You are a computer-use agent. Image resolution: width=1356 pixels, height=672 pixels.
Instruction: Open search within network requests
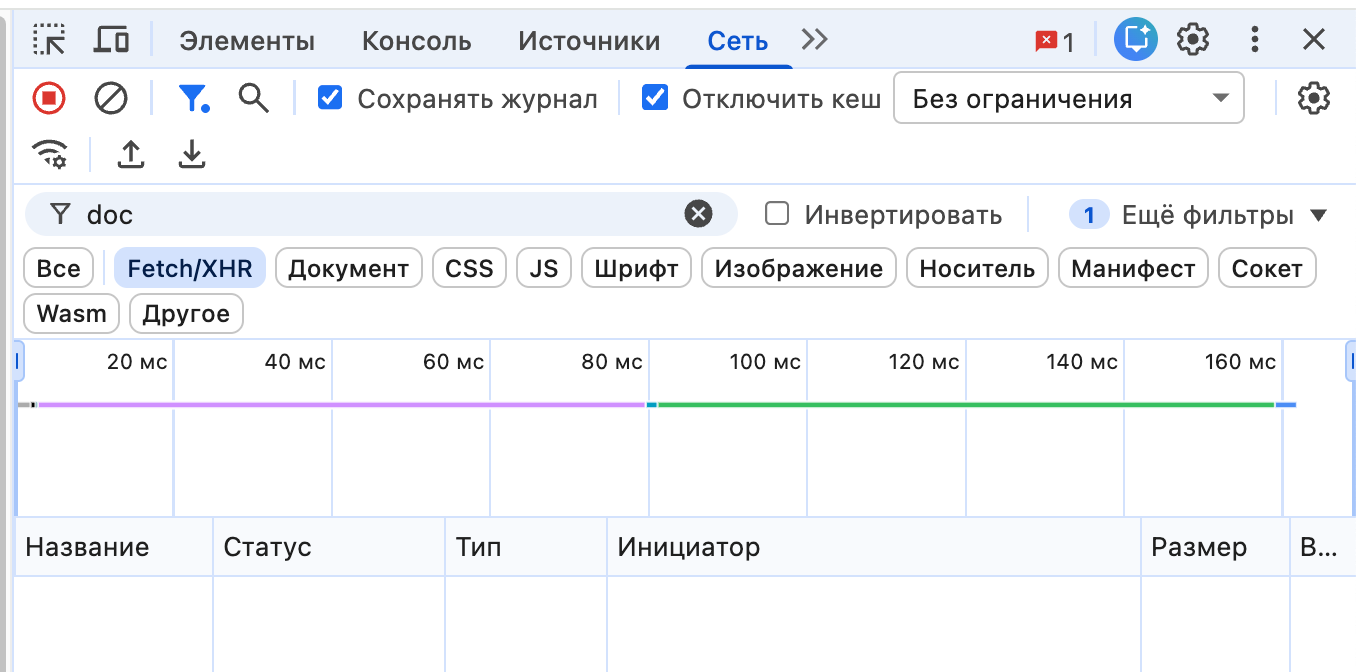tap(253, 98)
